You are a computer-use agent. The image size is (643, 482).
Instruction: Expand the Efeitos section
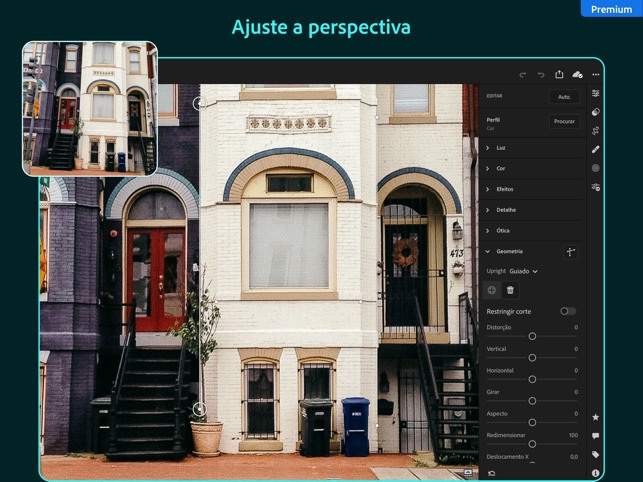(505, 189)
